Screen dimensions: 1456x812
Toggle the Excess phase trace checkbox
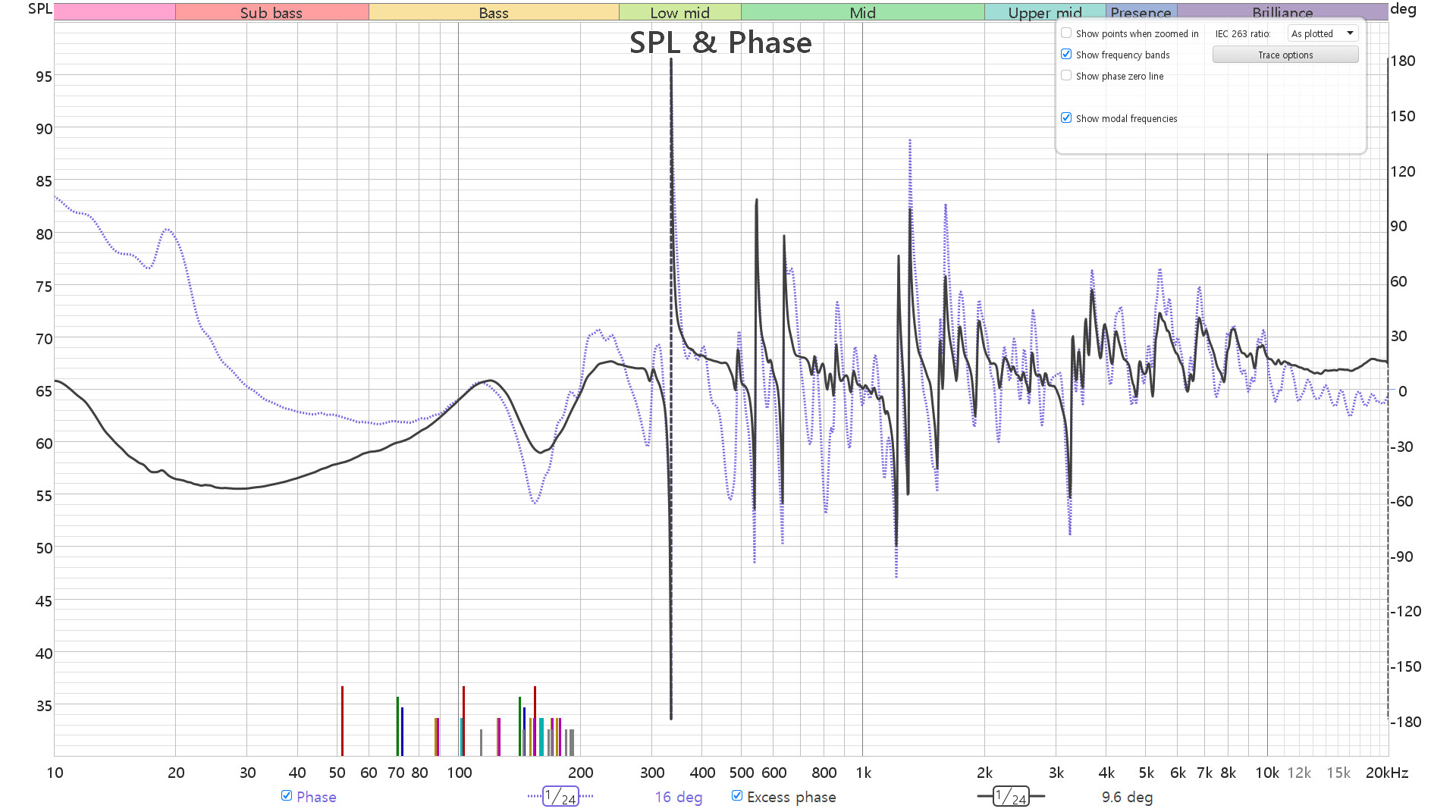[737, 796]
